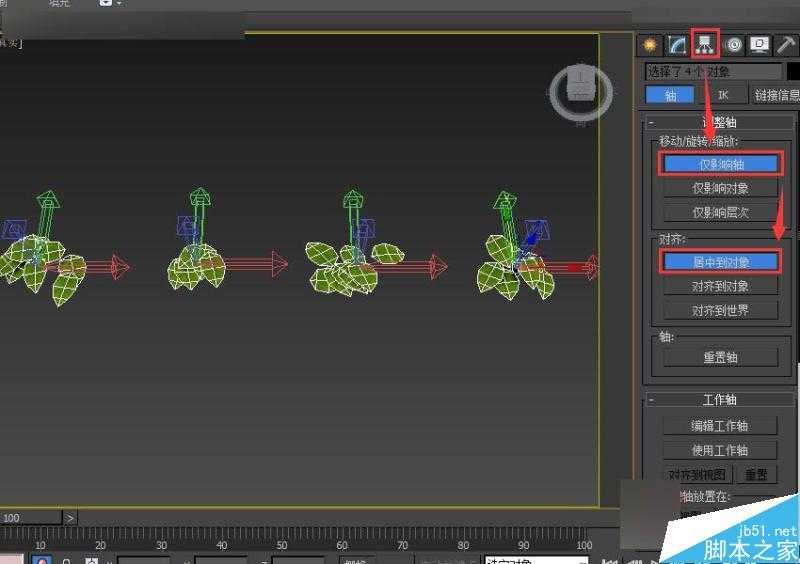Open the Utilities panel hammer icon
Image resolution: width=800 pixels, height=564 pixels.
pyautogui.click(x=786, y=45)
